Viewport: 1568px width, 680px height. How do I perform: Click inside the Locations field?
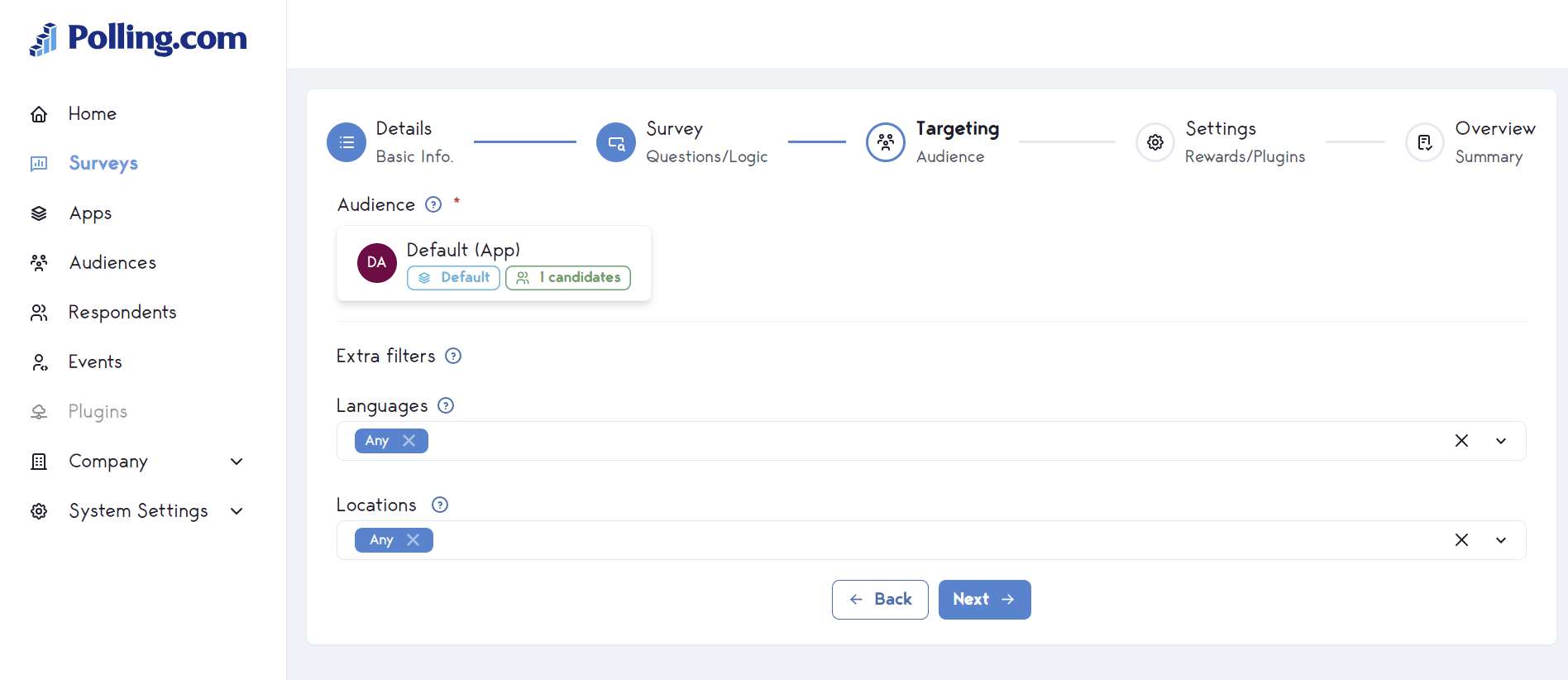[931, 540]
